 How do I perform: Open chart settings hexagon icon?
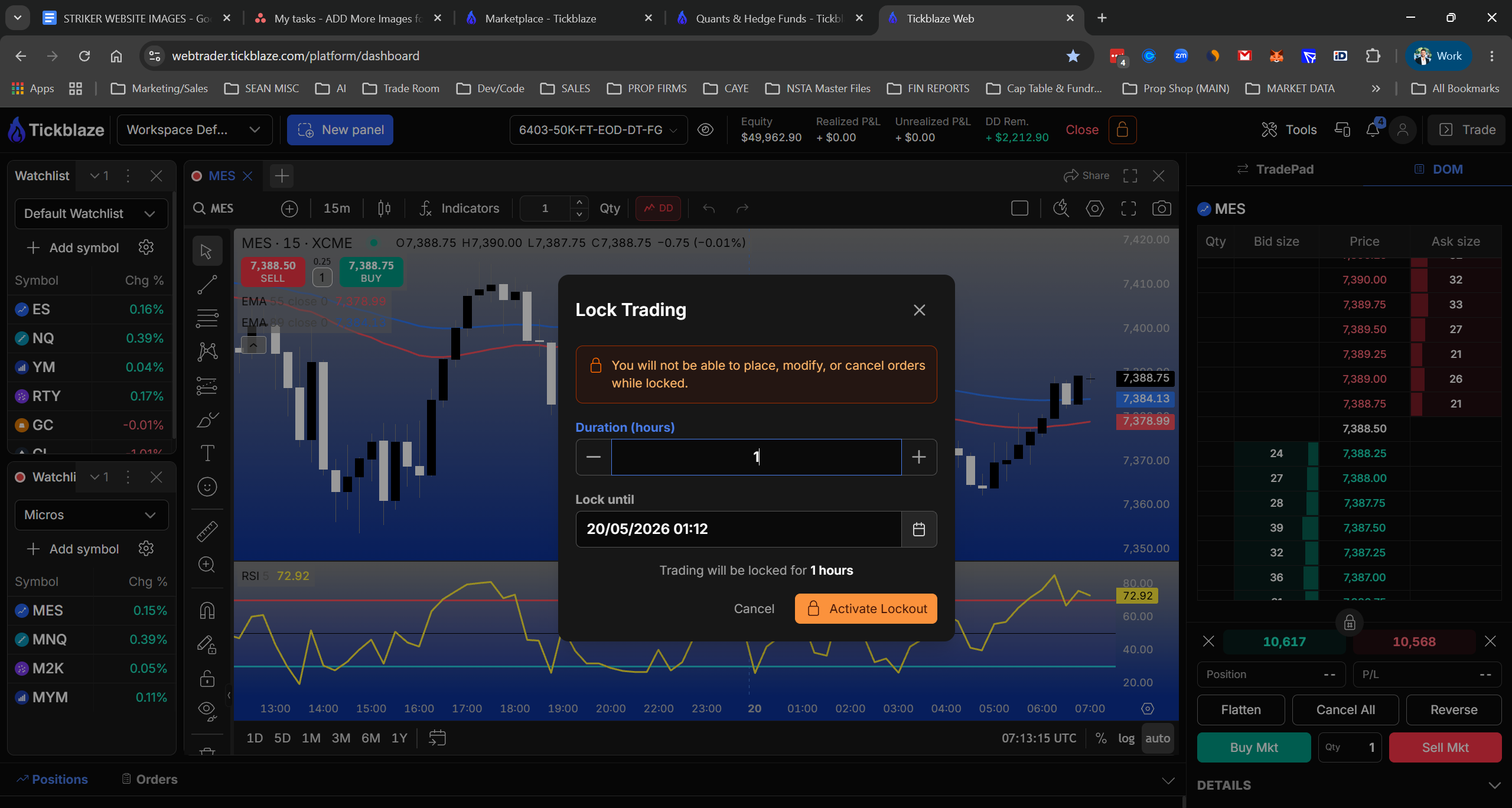(x=1094, y=208)
